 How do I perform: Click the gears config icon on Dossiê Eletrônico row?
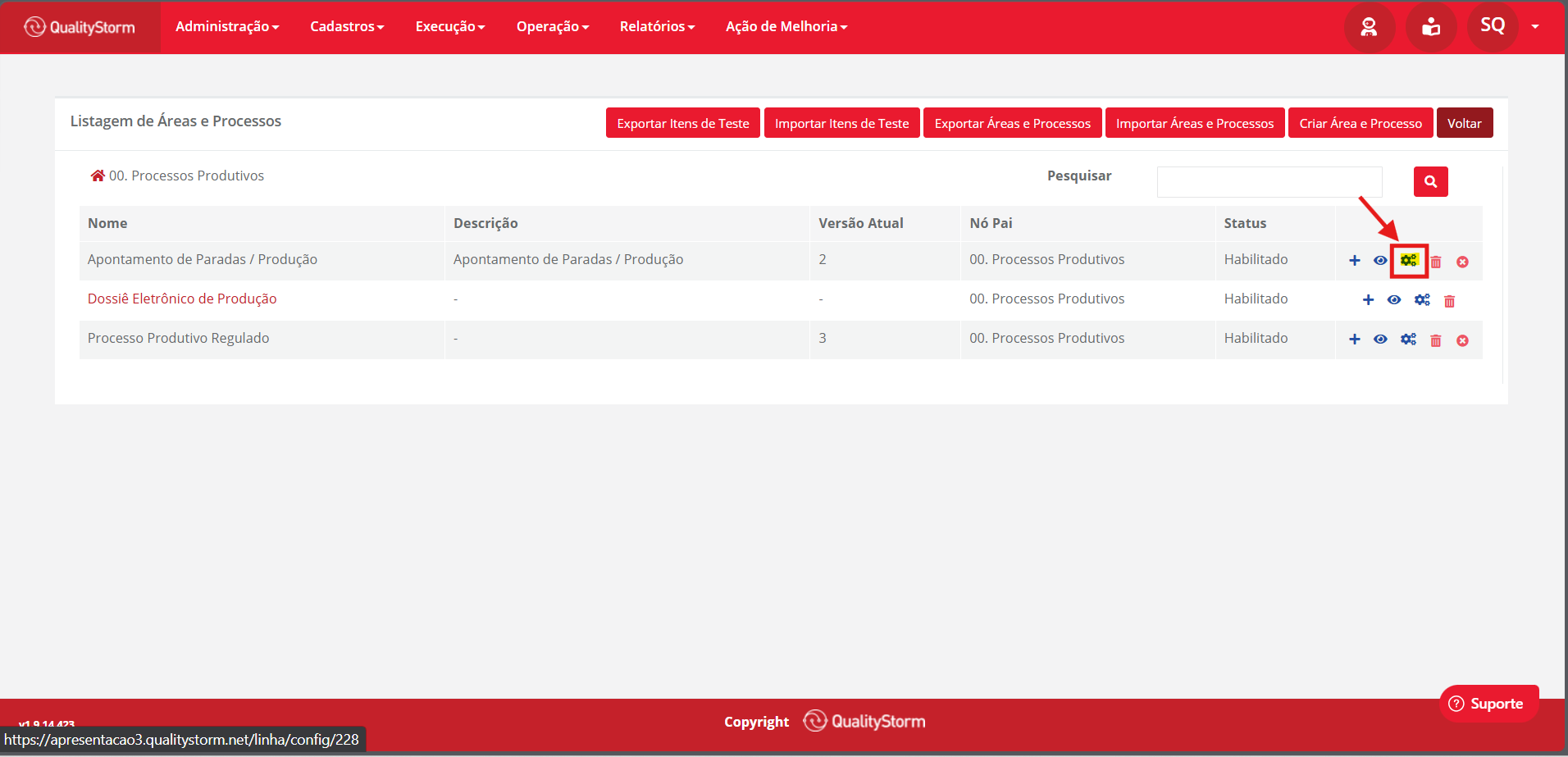1422,300
